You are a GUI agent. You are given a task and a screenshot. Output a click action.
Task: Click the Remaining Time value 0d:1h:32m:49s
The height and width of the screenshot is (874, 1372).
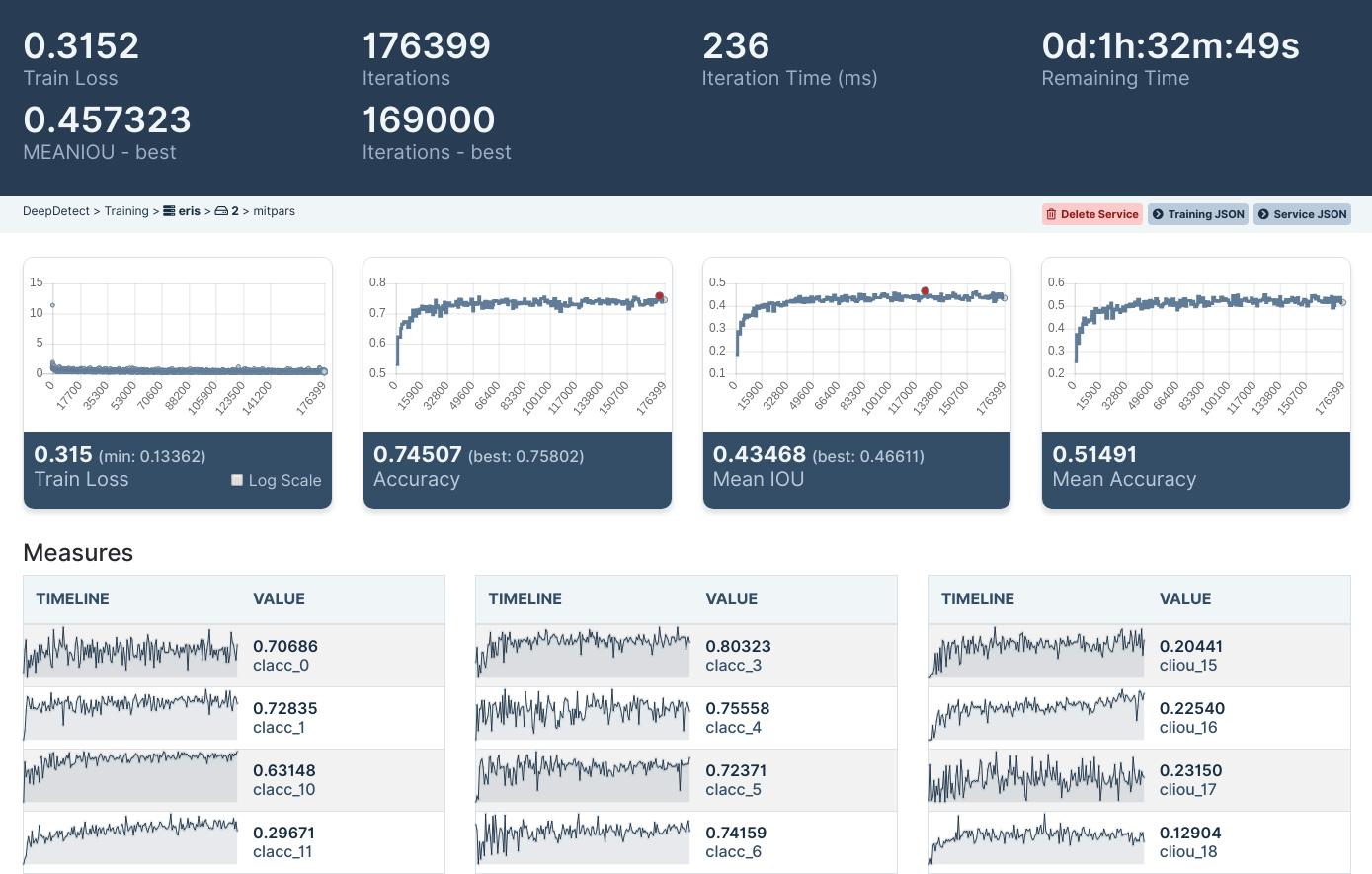click(x=1170, y=45)
